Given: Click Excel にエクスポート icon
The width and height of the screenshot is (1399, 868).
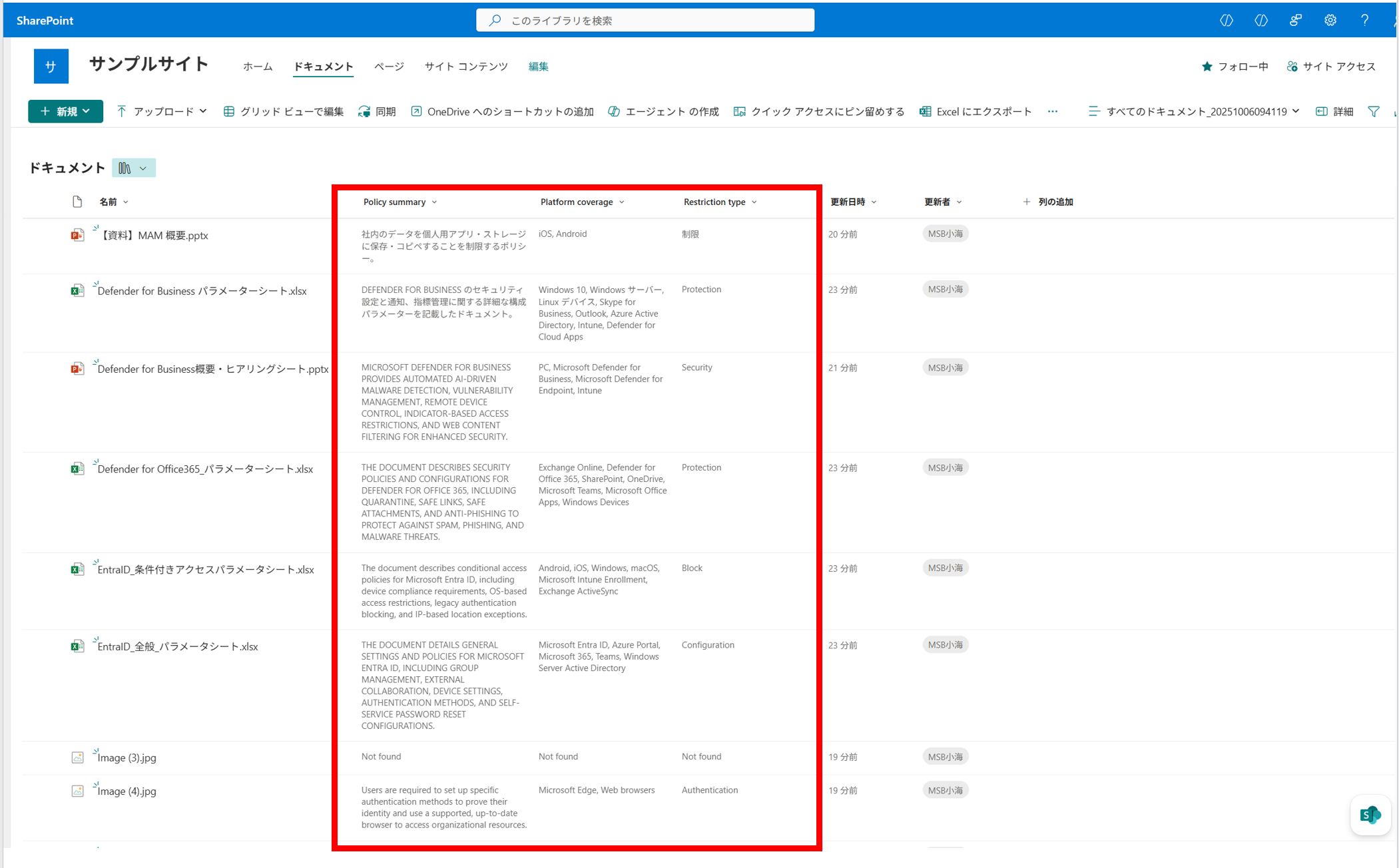Looking at the screenshot, I should (x=926, y=111).
